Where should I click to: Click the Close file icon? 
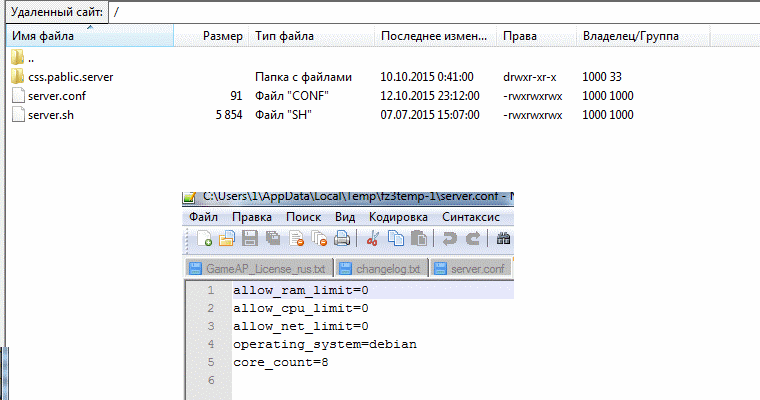pyautogui.click(x=296, y=239)
